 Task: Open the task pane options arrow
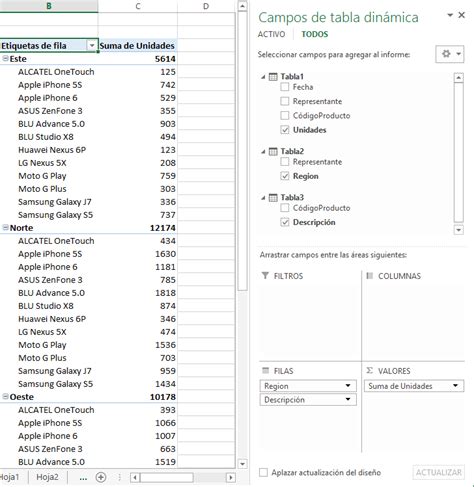coord(450,15)
